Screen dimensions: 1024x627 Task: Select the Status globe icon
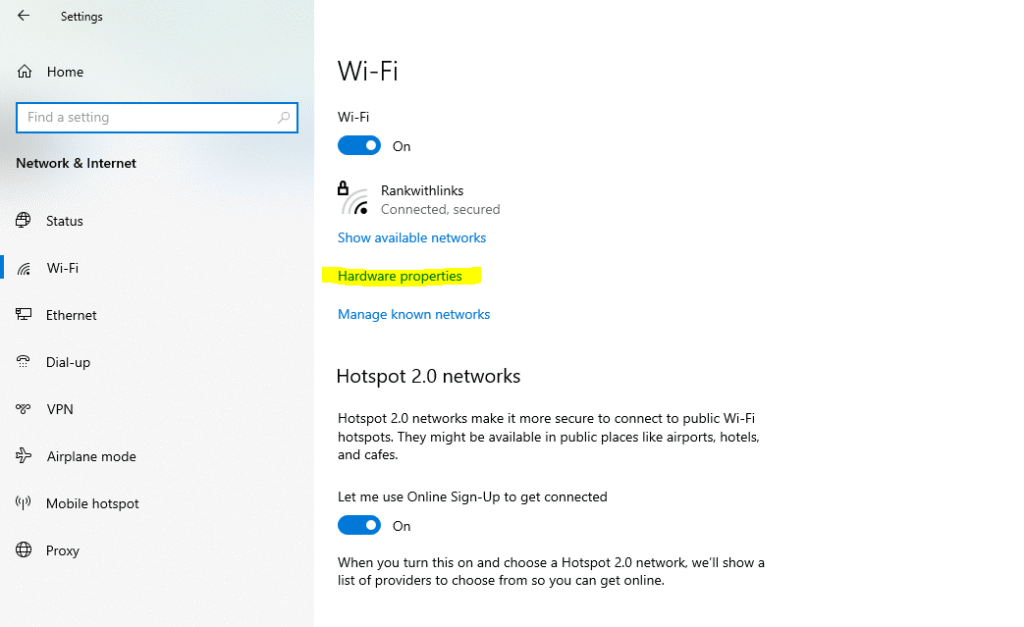(x=24, y=221)
